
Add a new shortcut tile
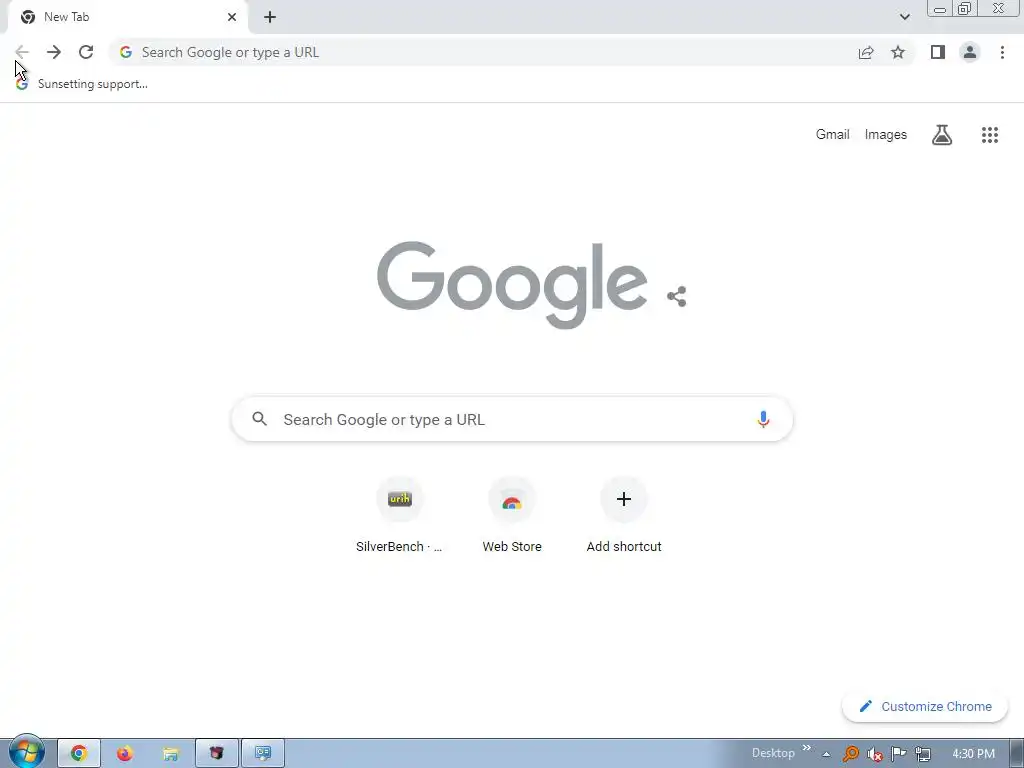[624, 516]
